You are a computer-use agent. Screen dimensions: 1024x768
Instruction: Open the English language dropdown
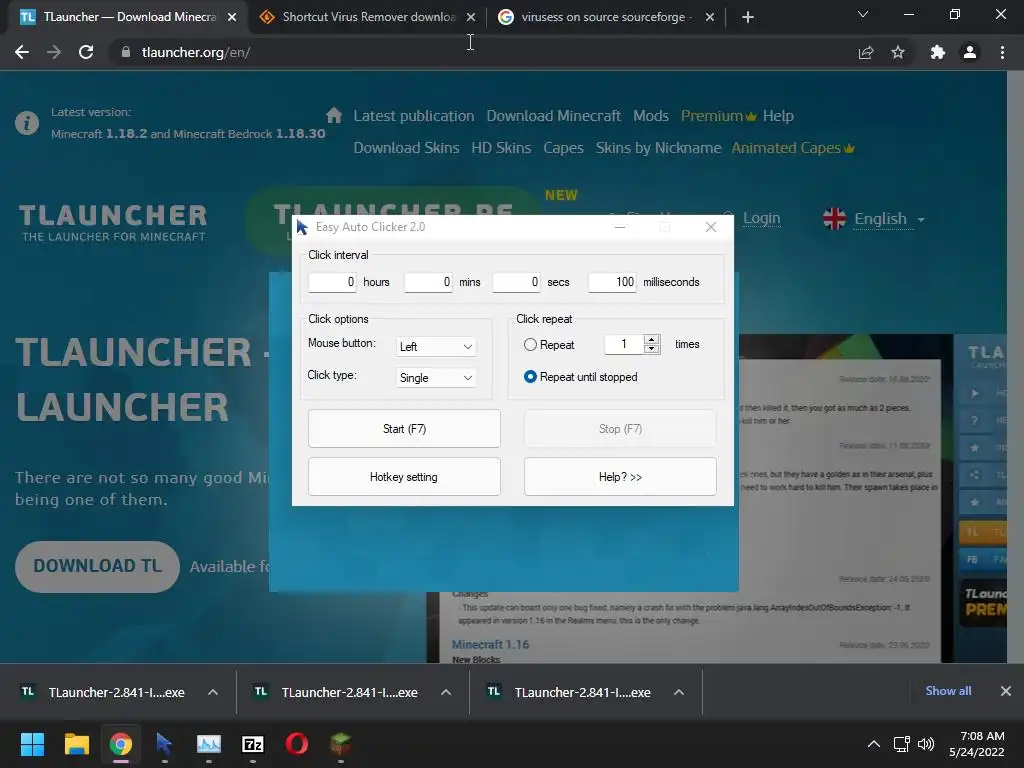[x=874, y=219]
